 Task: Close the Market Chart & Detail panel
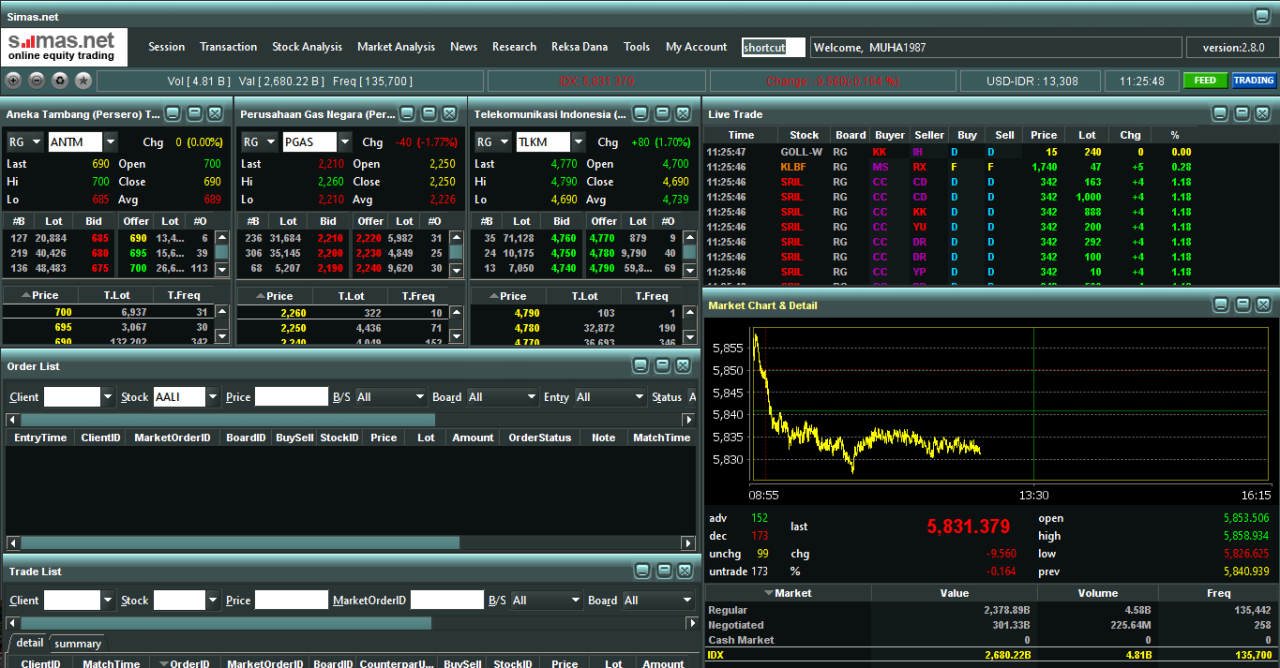click(1263, 305)
